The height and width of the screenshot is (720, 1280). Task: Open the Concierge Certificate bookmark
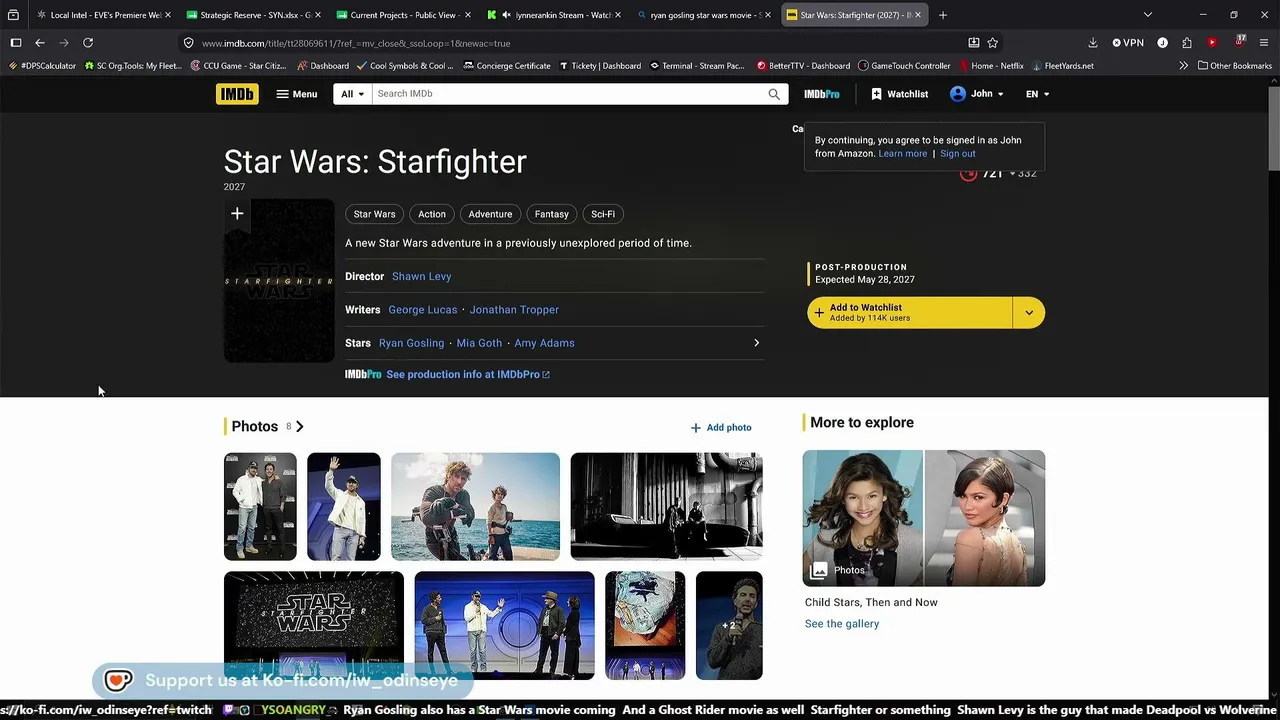507,66
